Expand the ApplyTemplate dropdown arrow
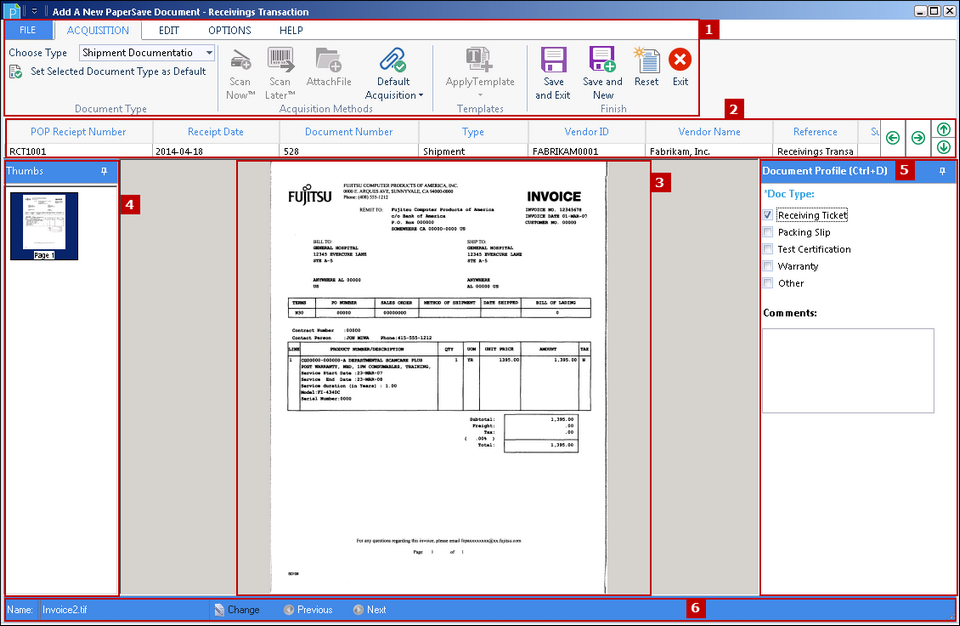The width and height of the screenshot is (960, 626). 480,95
